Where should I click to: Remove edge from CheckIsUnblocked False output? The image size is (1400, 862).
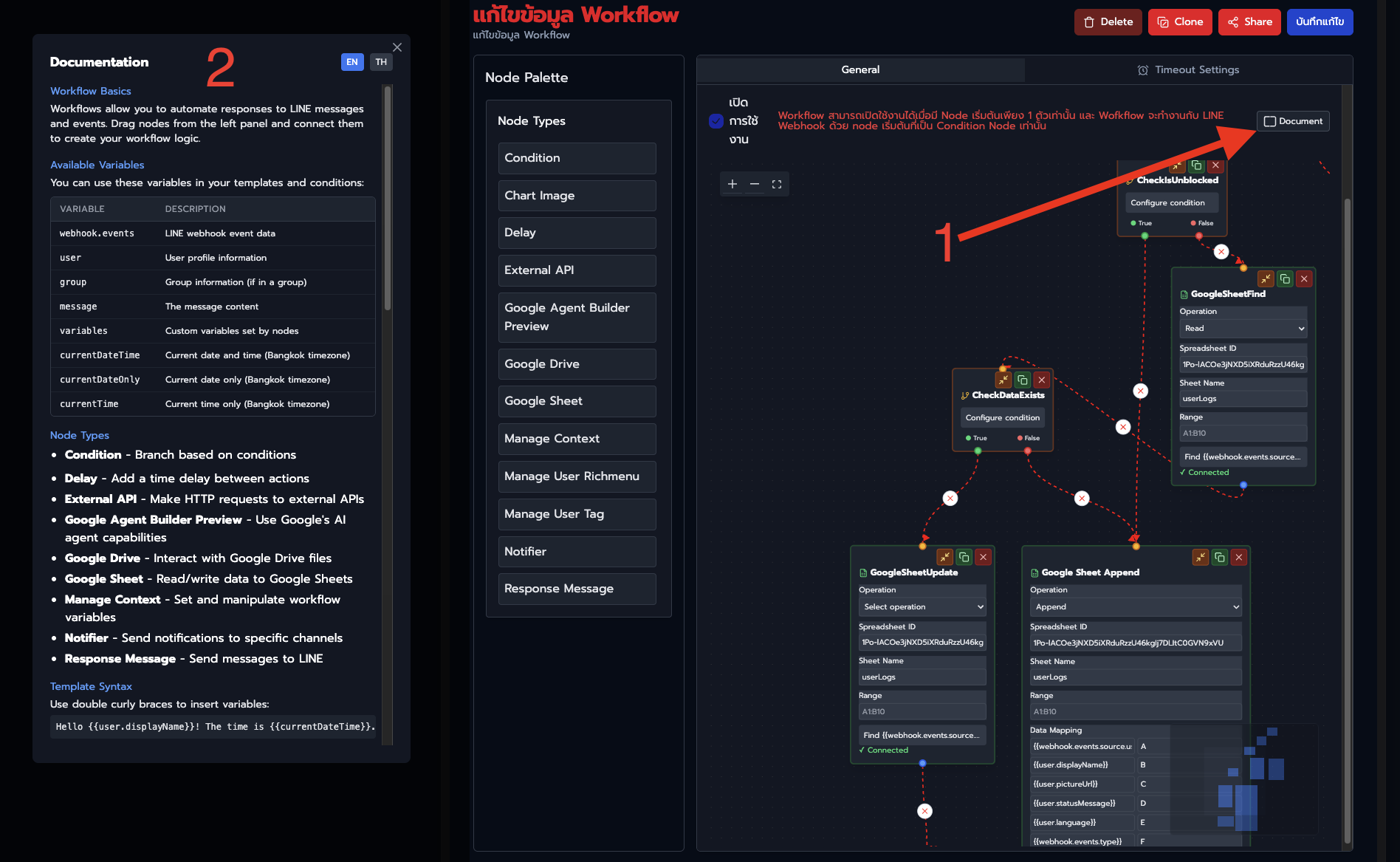click(x=1221, y=252)
